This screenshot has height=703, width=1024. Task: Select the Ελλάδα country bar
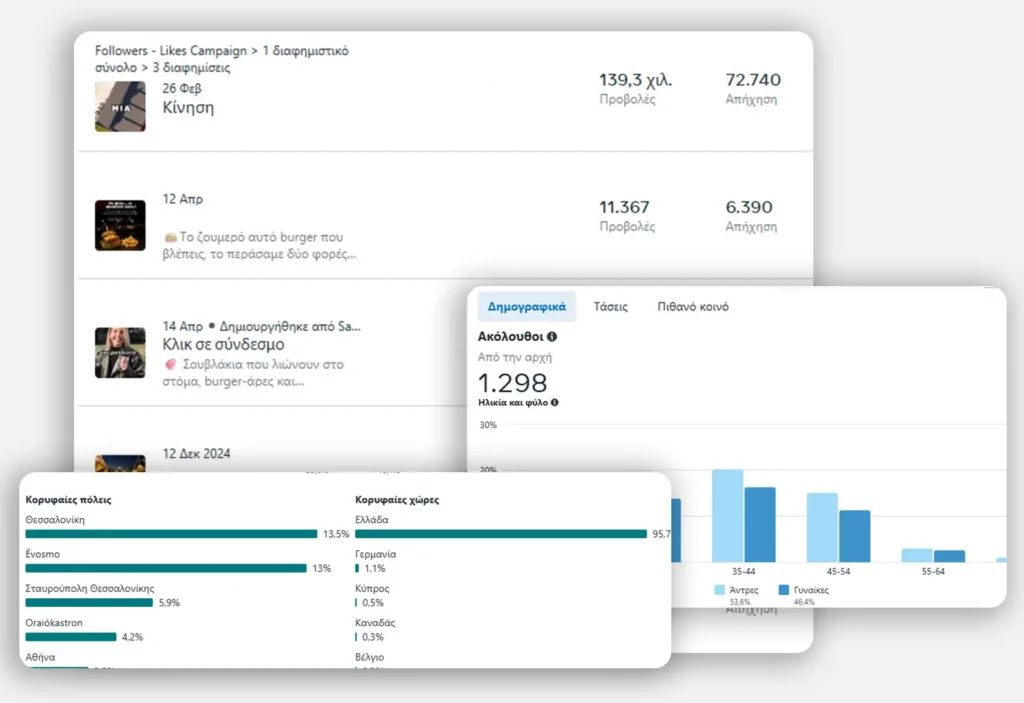pyautogui.click(x=500, y=534)
